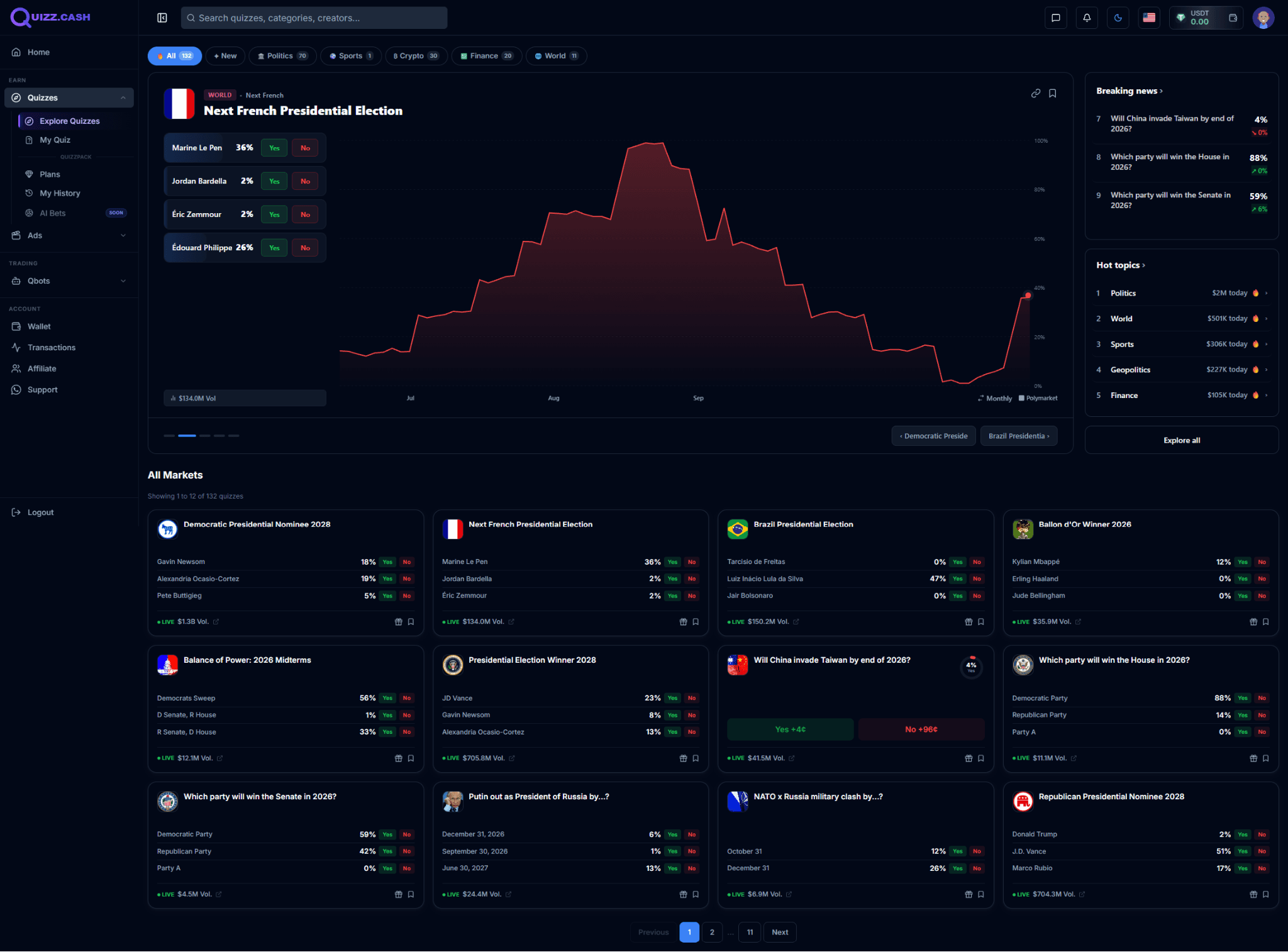Screen dimensions: 1288x952
Task: Expand the Qbots sidebar section
Action: (x=123, y=281)
